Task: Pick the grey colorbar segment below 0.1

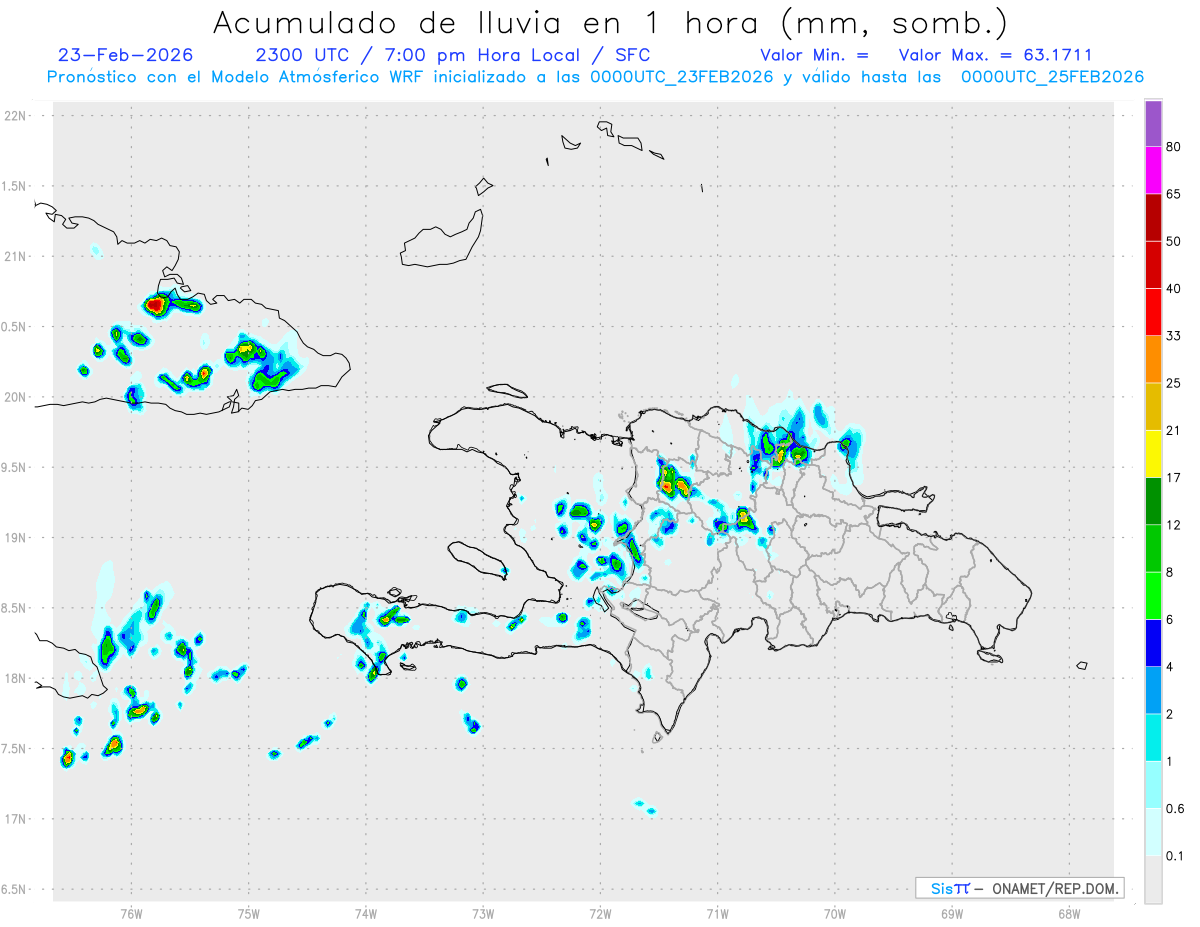Action: 1153,879
